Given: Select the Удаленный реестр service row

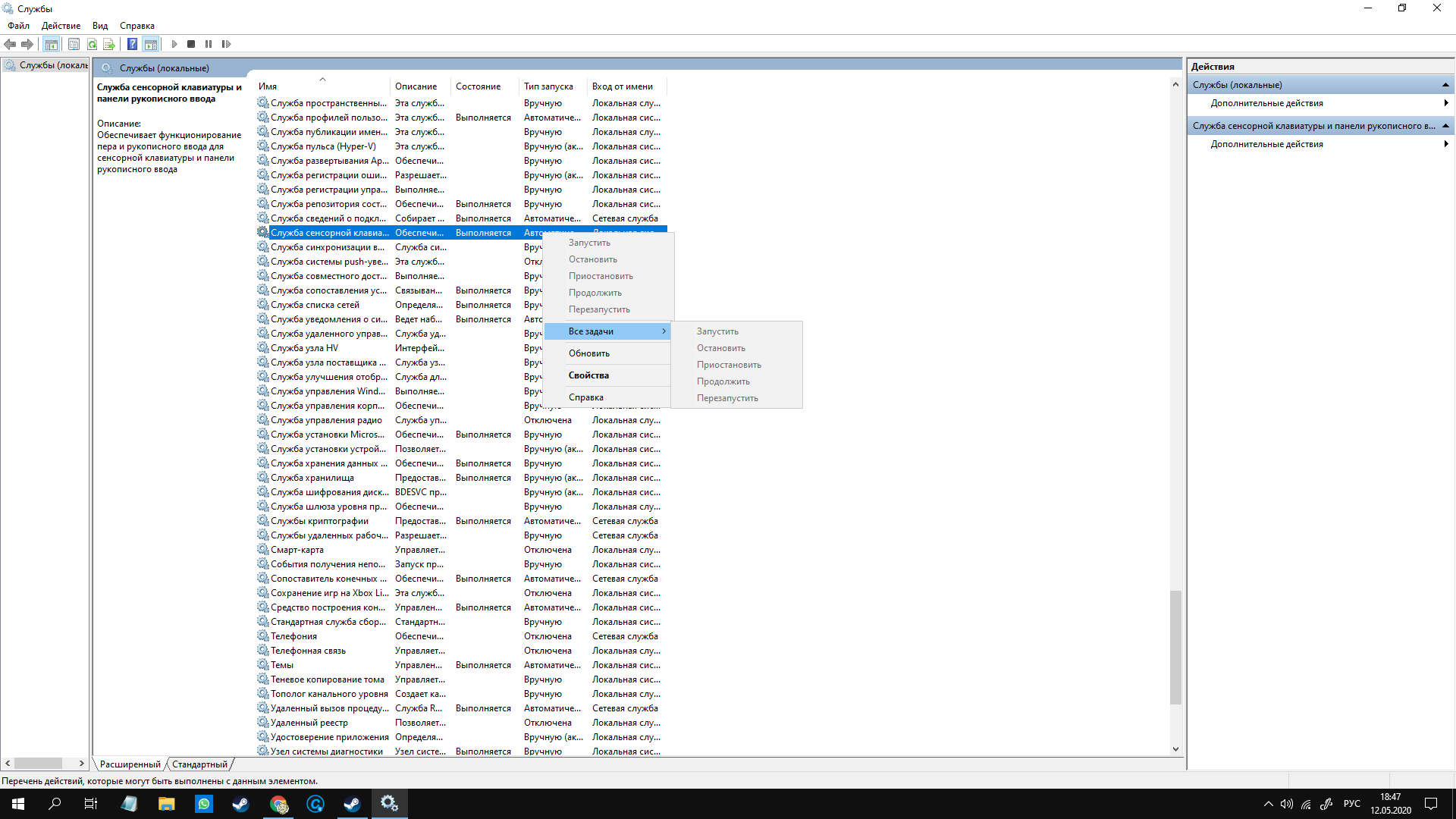Looking at the screenshot, I should coord(461,723).
